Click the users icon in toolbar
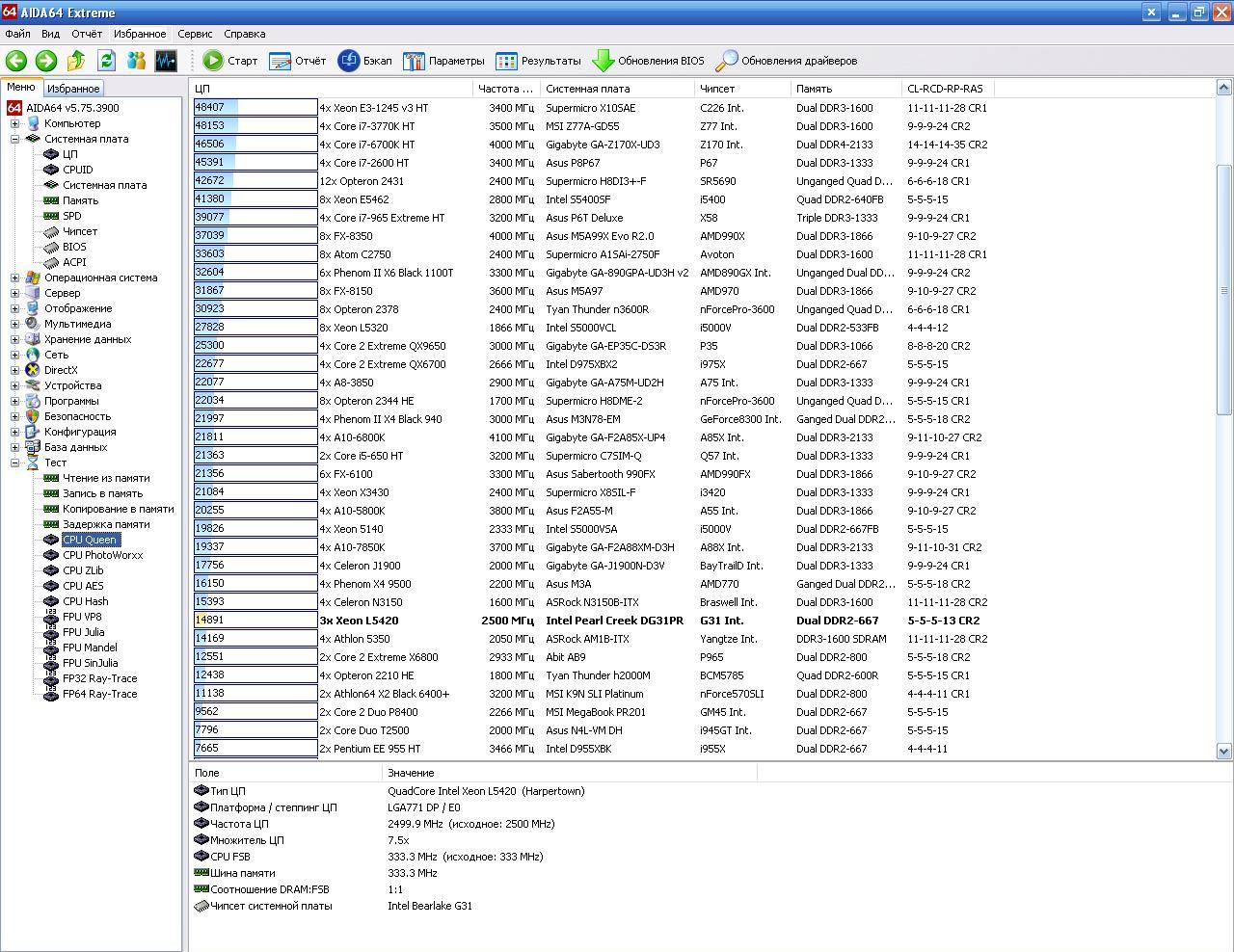 point(136,61)
